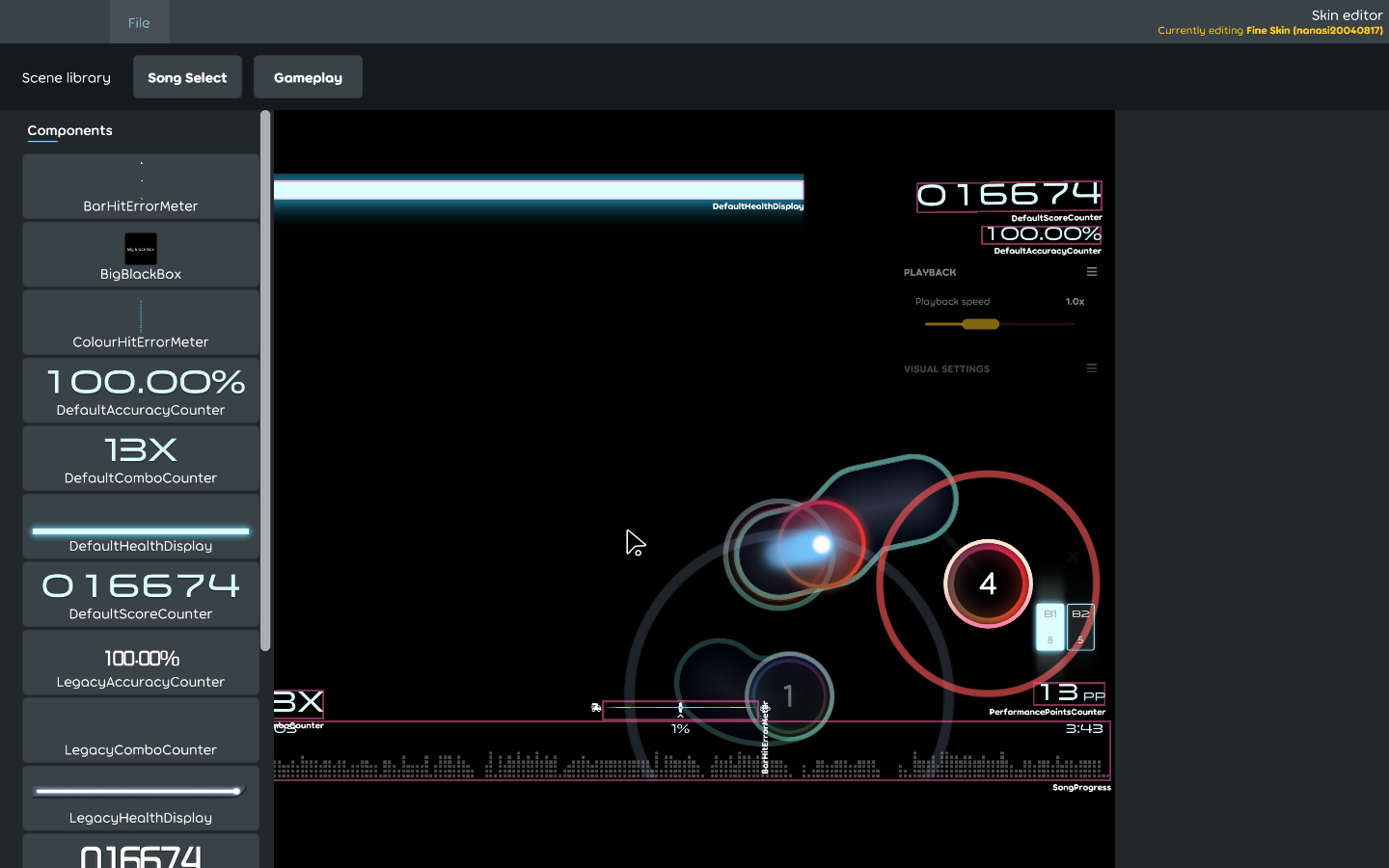Select the BigBlackBox component

point(140,255)
